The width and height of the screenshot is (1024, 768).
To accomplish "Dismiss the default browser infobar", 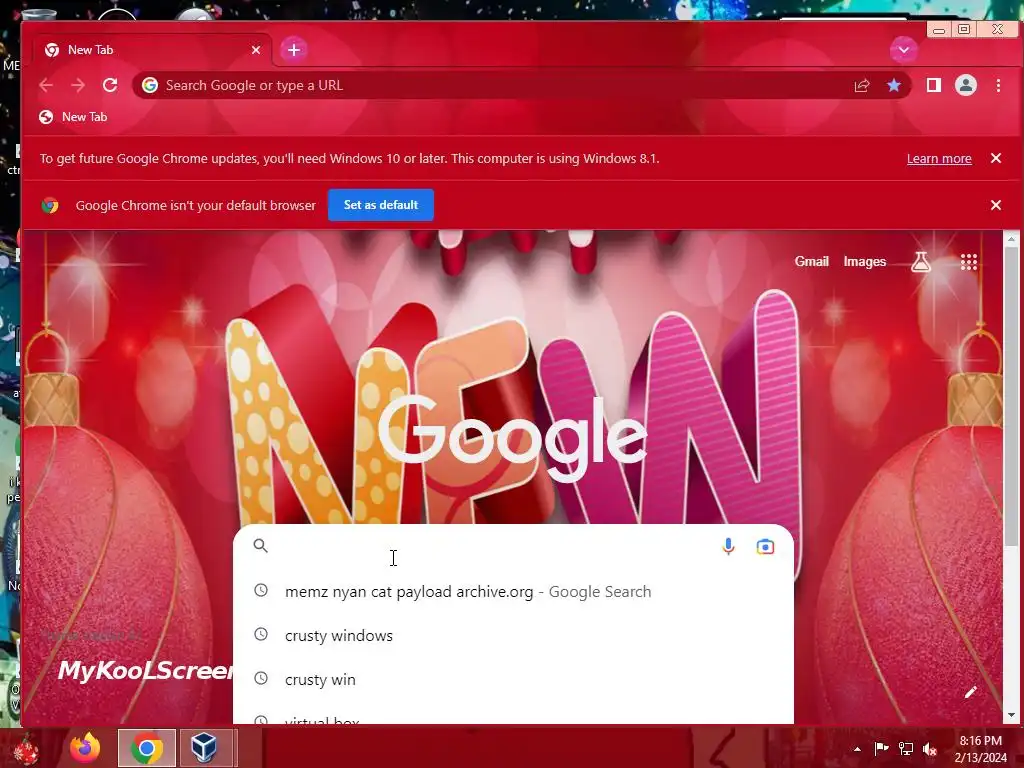I will 996,205.
